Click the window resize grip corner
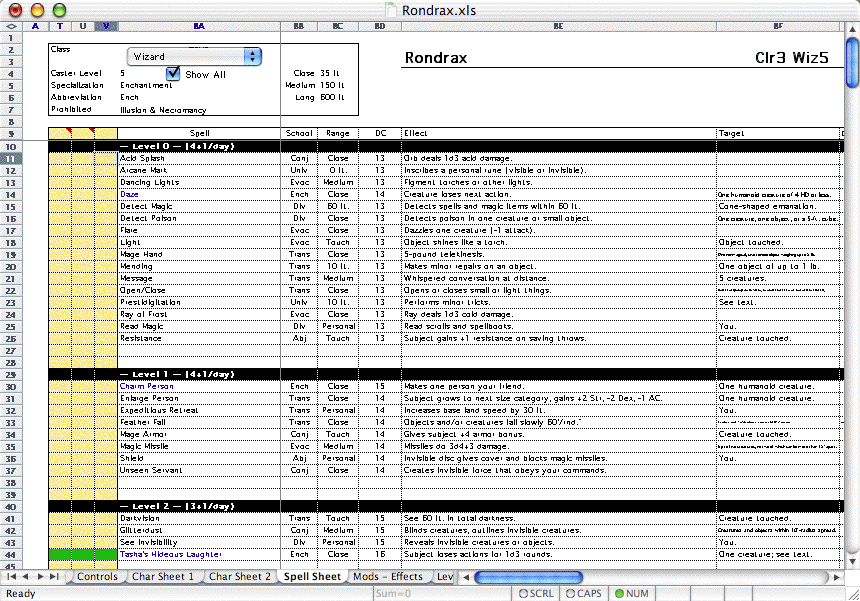860x601 pixels. coord(852,593)
